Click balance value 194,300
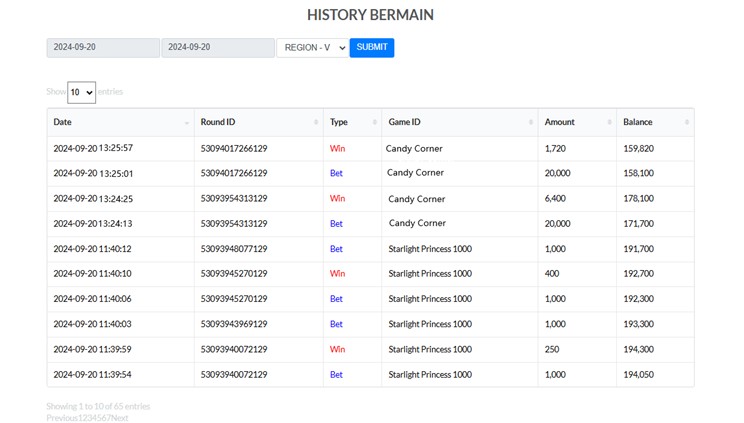Image resolution: width=744 pixels, height=423 pixels. point(639,349)
